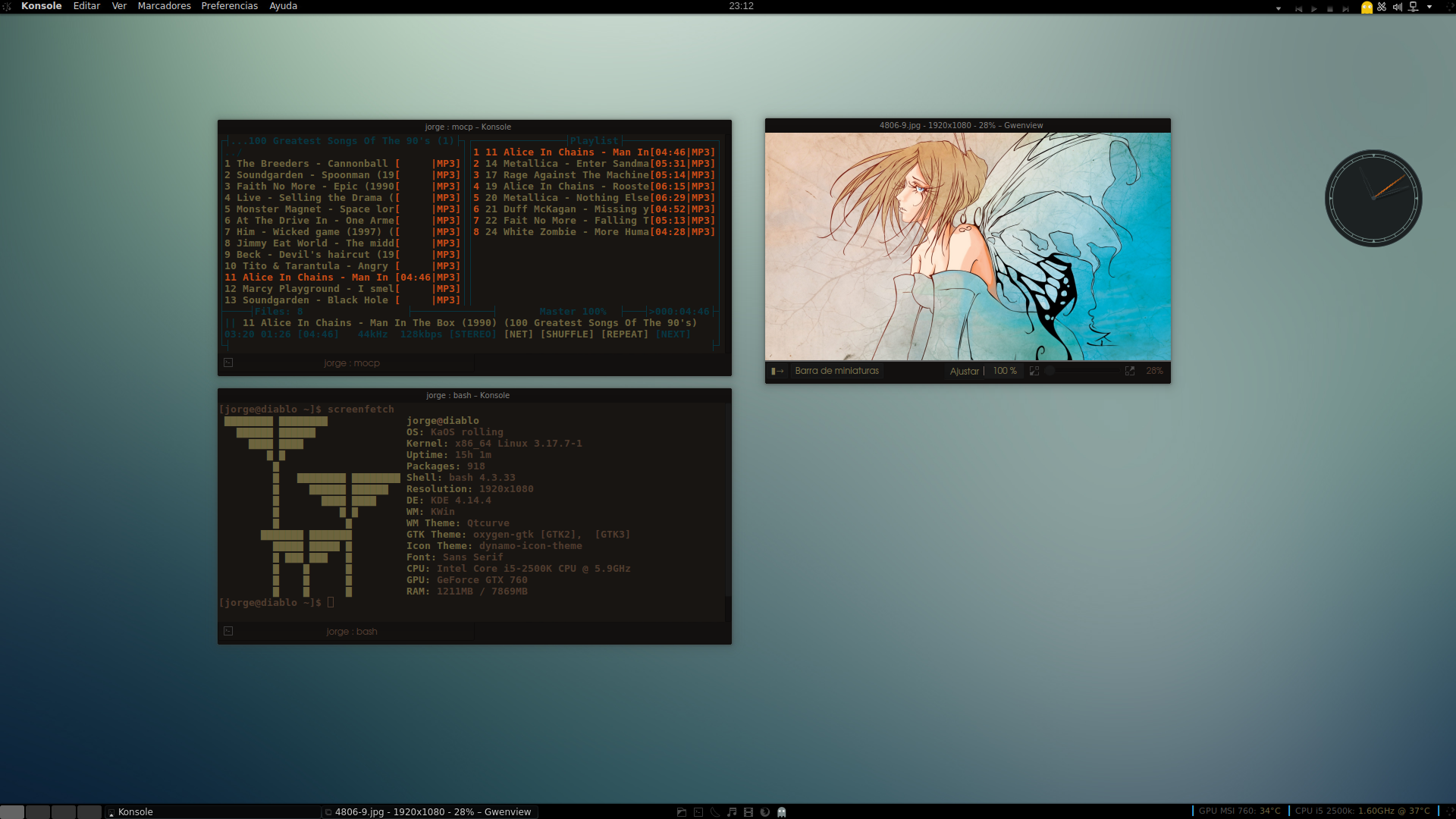This screenshot has height=819, width=1456.
Task: Open the media player dropdown arrow in top panel
Action: 1279,8
